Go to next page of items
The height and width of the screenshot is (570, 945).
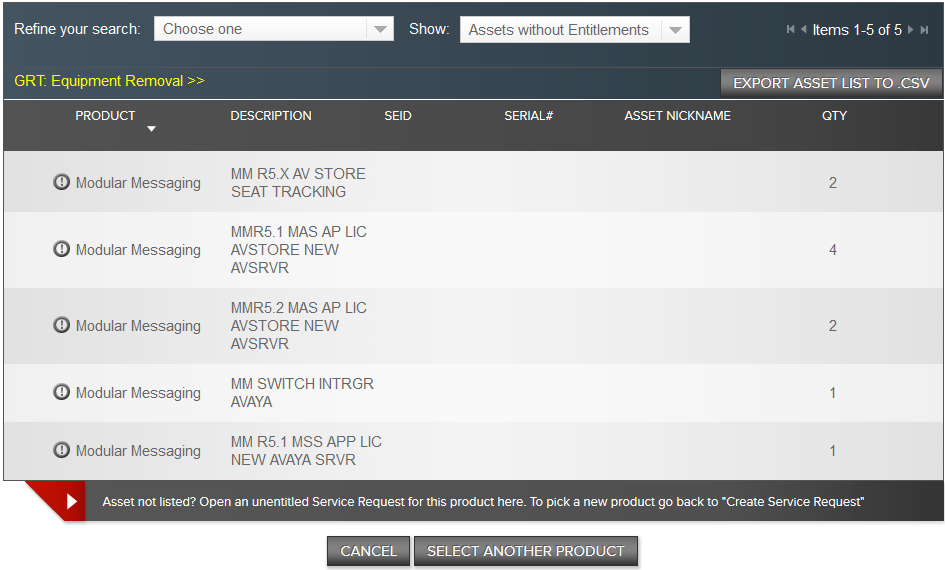[911, 30]
